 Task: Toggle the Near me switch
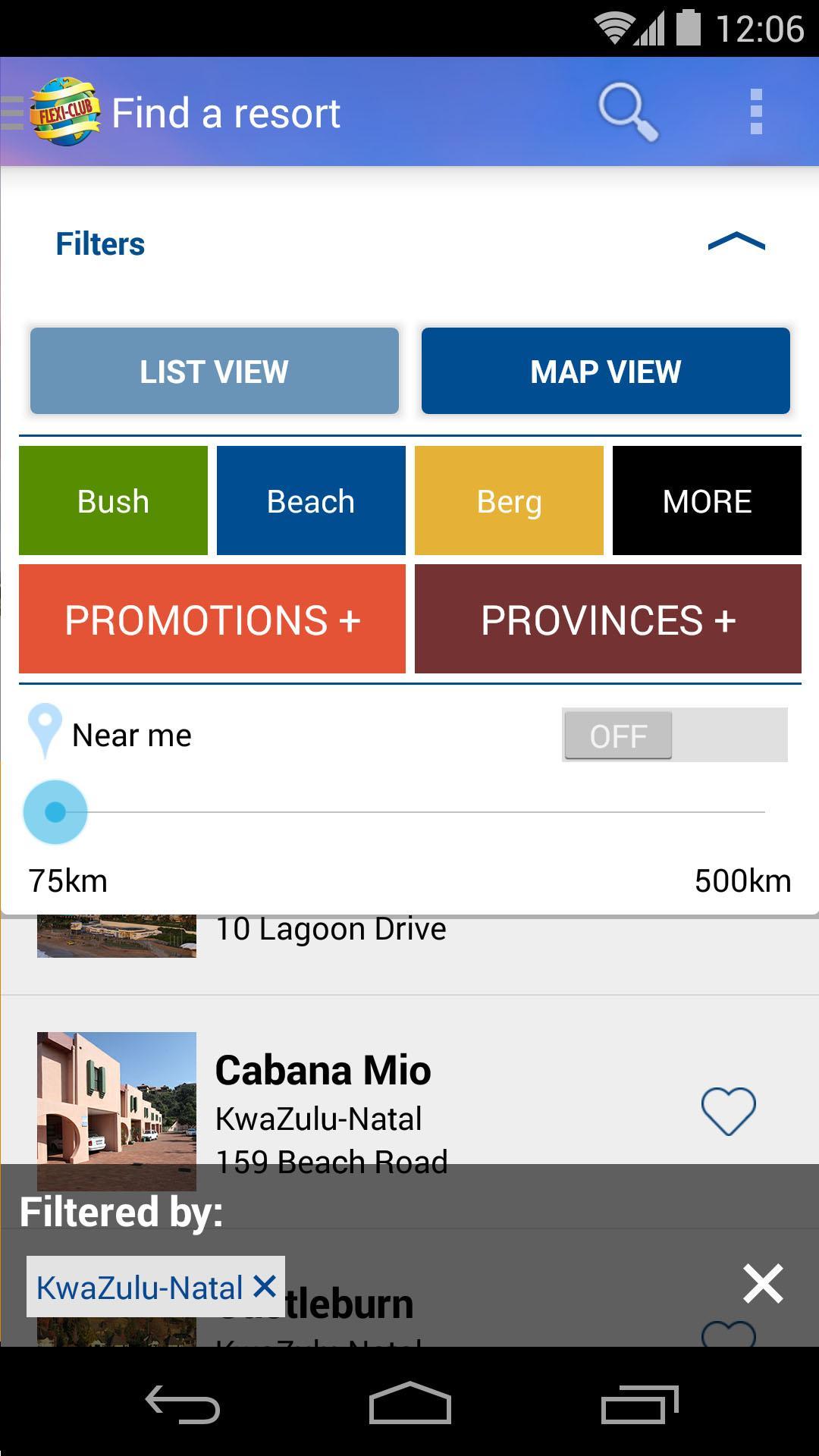[x=674, y=735]
